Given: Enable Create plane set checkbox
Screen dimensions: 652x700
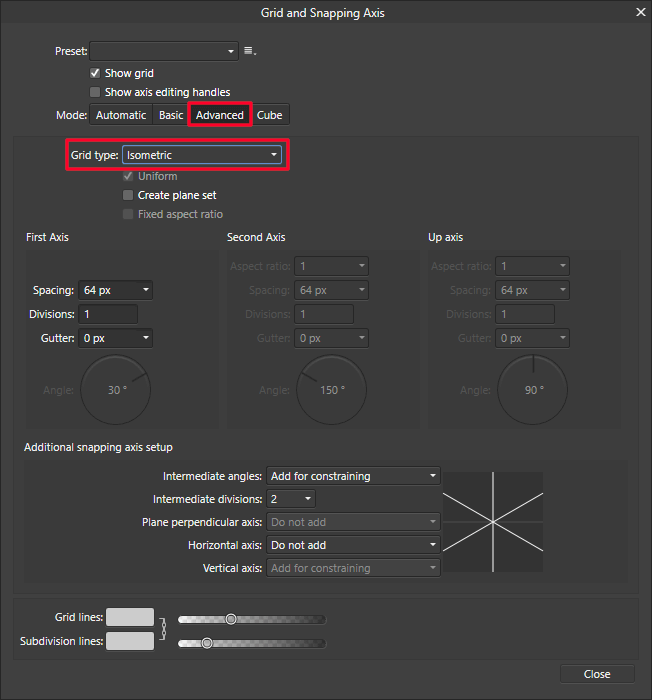Looking at the screenshot, I should click(128, 195).
